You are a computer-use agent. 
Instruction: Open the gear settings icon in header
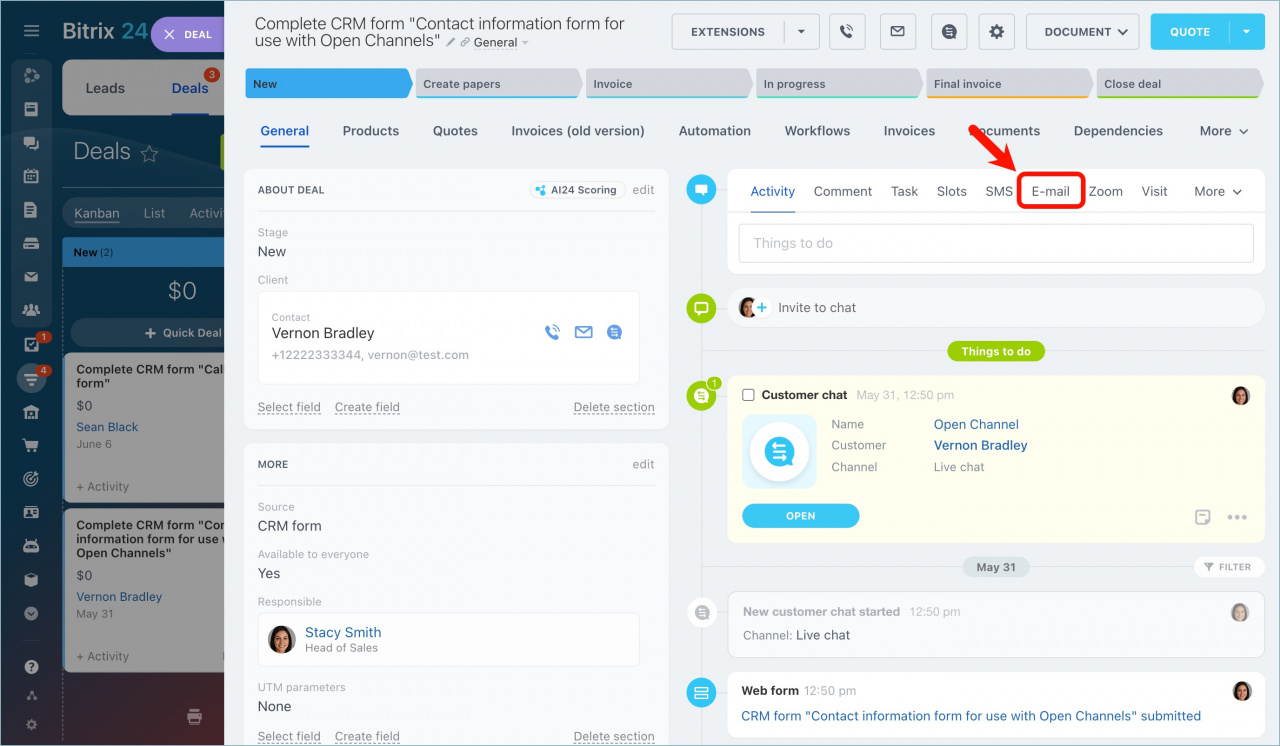996,32
